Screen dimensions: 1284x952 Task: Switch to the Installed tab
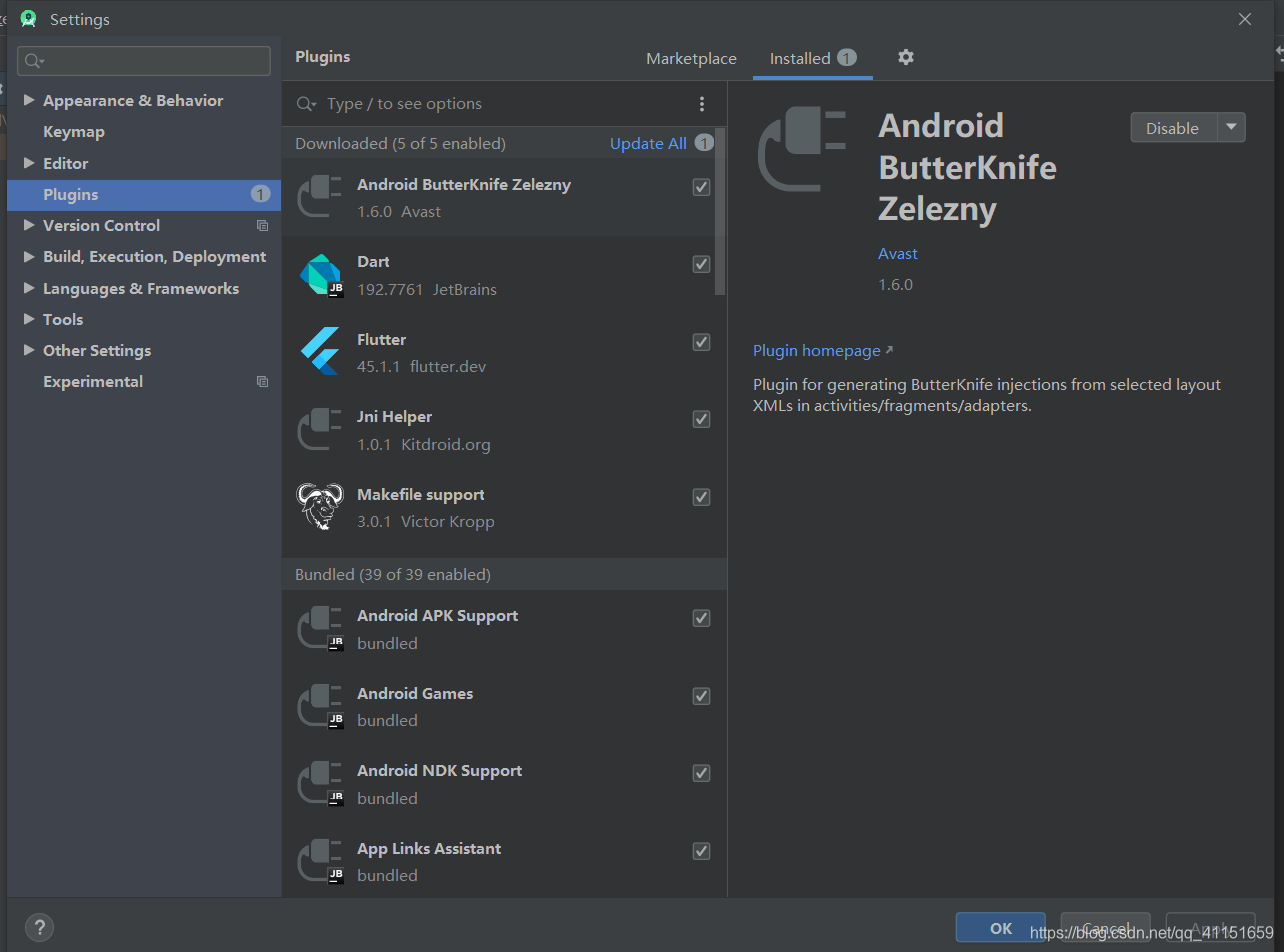tap(813, 58)
